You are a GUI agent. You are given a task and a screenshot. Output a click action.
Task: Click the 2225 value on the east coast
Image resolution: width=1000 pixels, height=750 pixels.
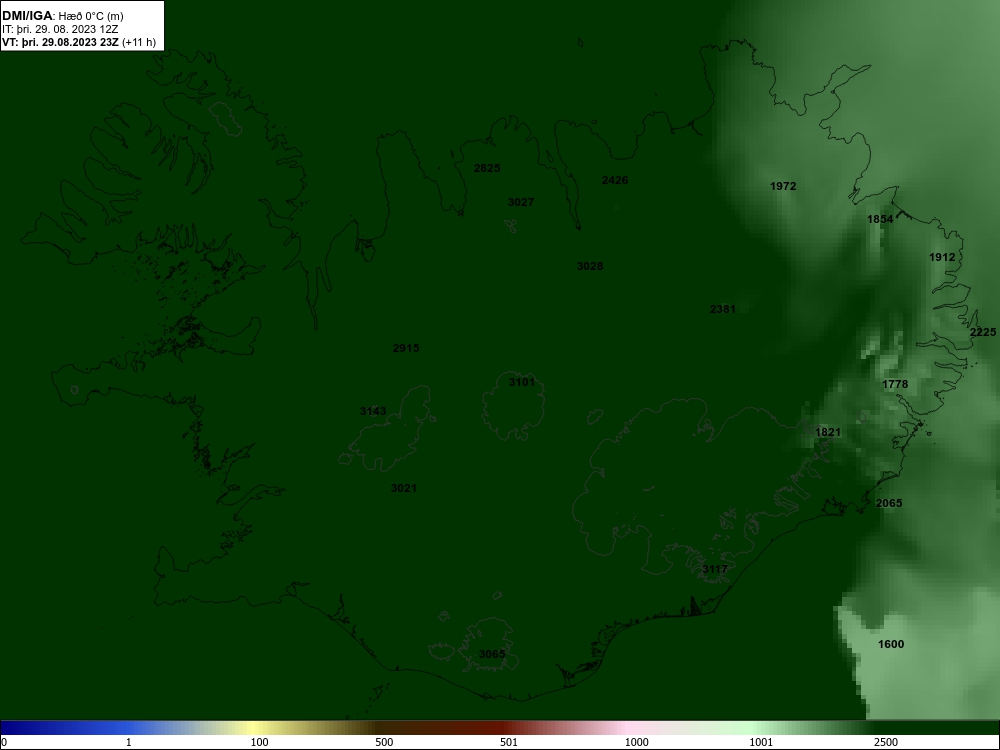pos(983,332)
